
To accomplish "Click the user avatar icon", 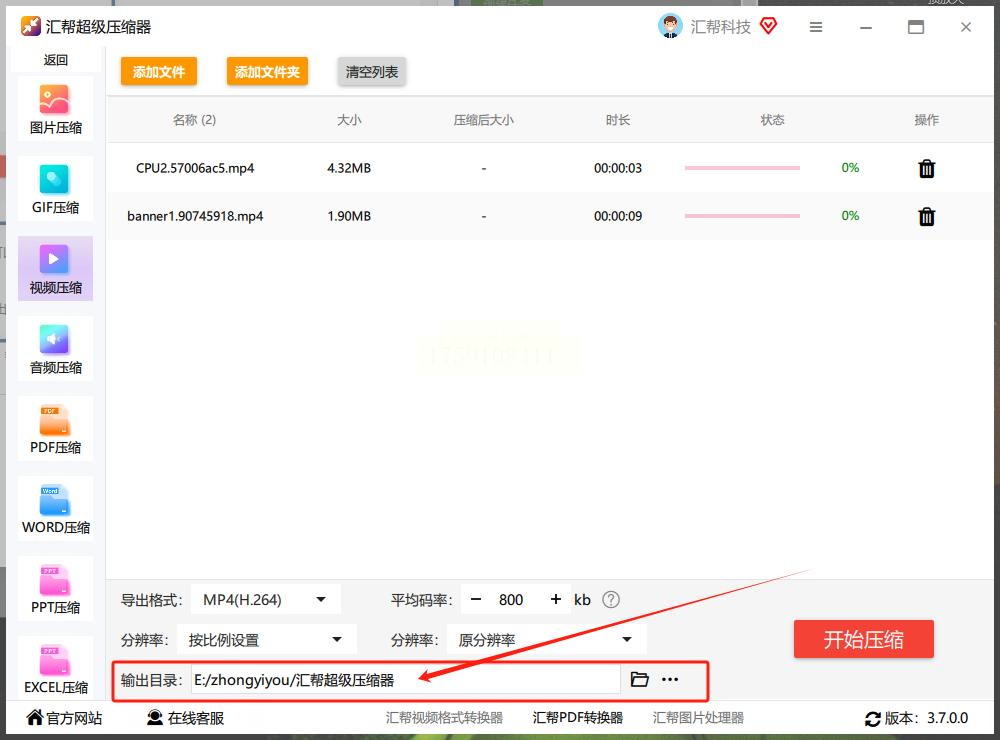I will 670,26.
